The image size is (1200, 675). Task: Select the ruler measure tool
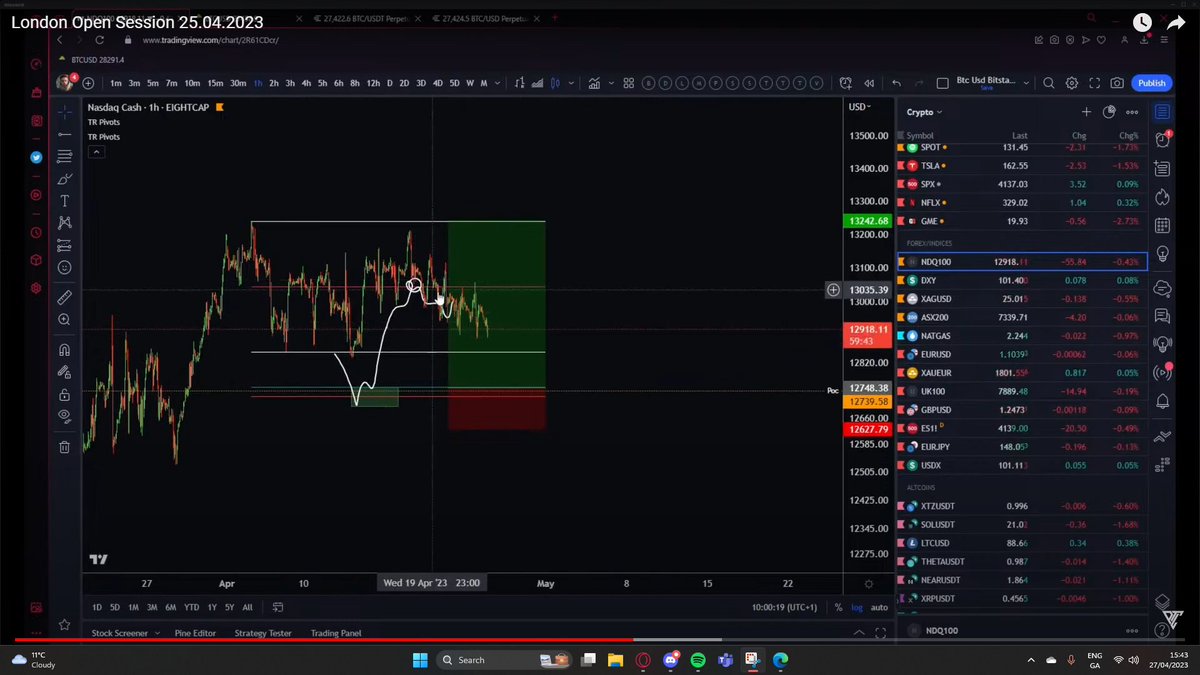(64, 297)
